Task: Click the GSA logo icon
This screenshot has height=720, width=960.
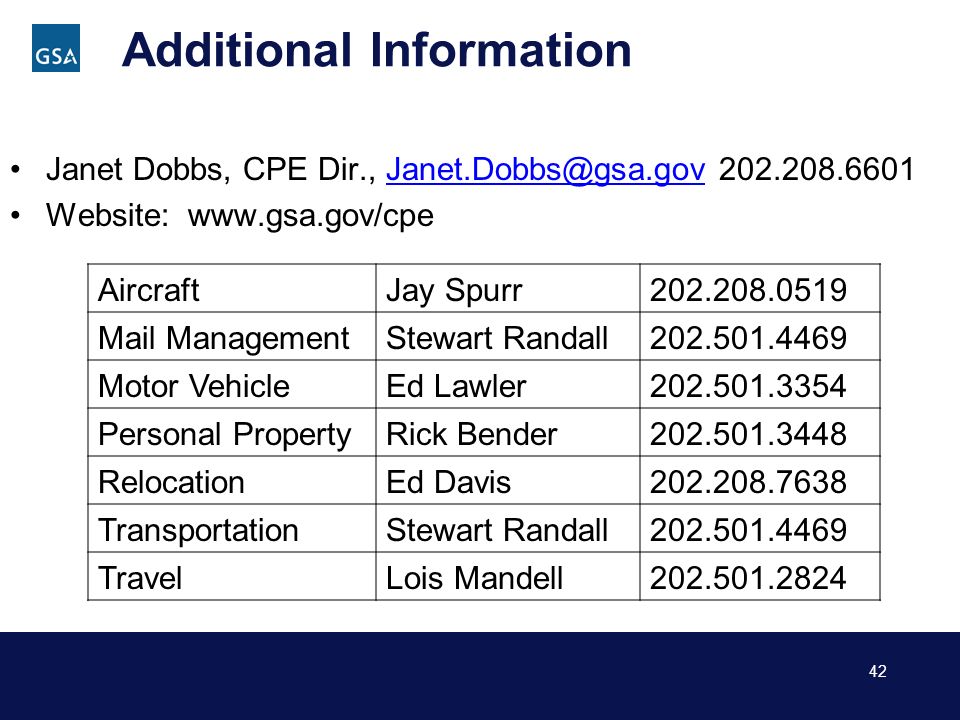Action: [56, 48]
